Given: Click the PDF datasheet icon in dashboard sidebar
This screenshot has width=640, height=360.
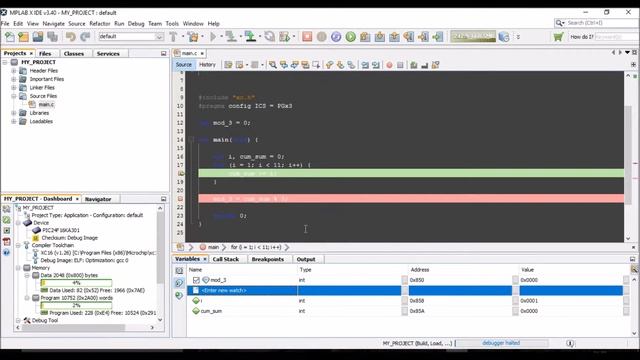Looking at the screenshot, I should click(7, 241).
